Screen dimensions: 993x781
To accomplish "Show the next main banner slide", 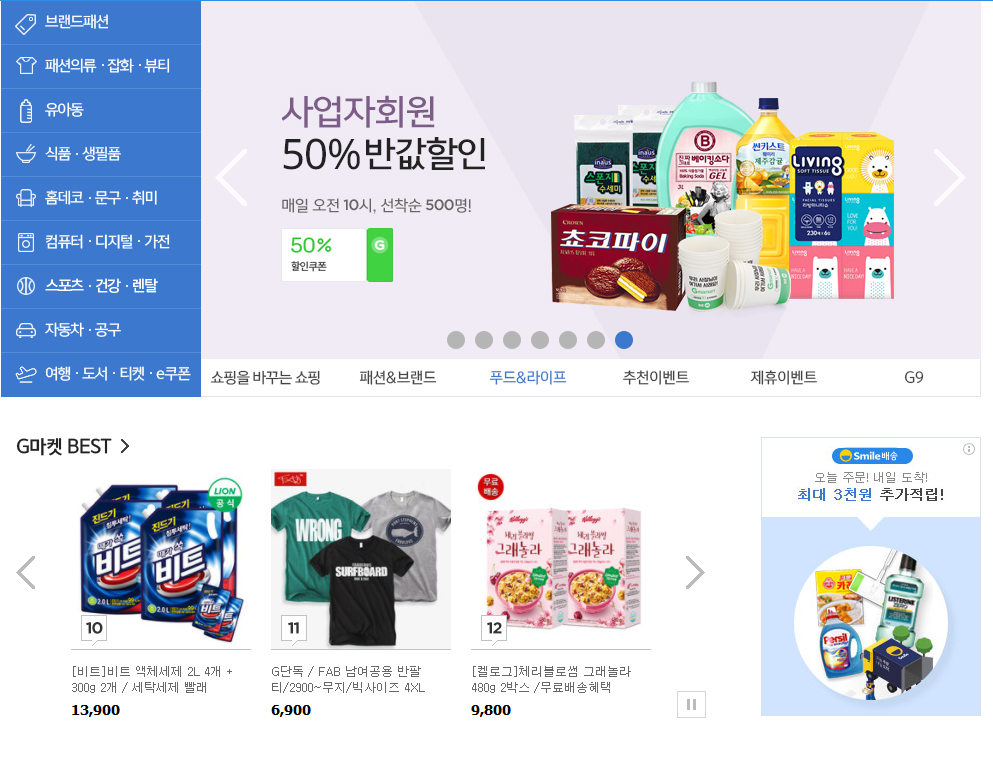I will [x=949, y=178].
